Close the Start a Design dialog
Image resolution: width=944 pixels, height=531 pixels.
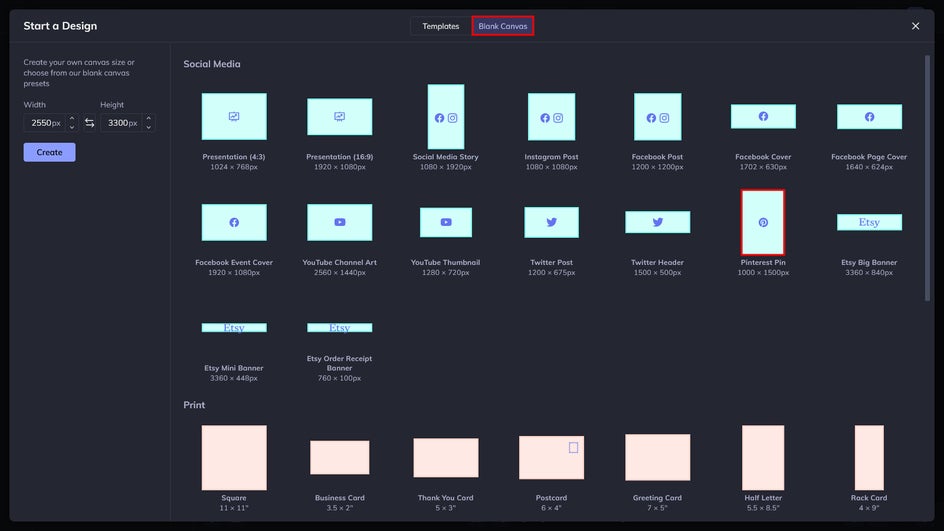tap(915, 26)
